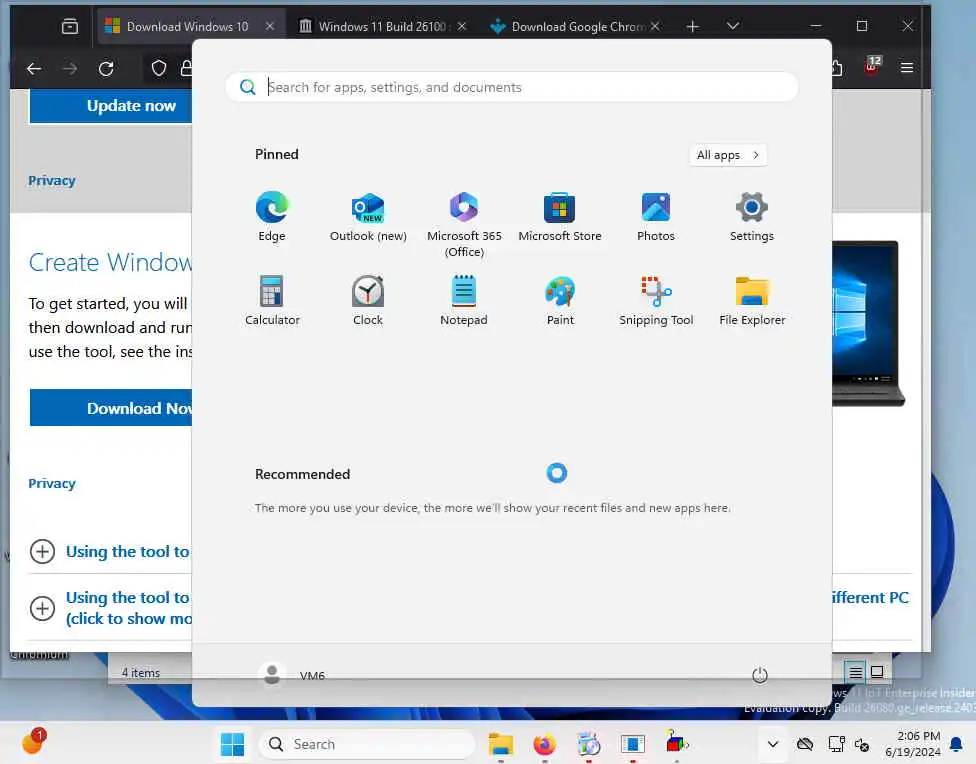The height and width of the screenshot is (764, 976).
Task: Switch to Download Windows 10 tab
Action: (187, 26)
